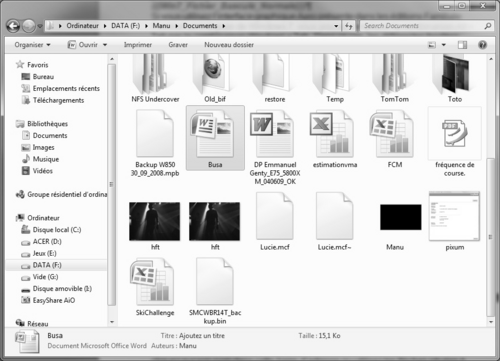
Task: Toggle the preview pane icon
Action: pyautogui.click(x=462, y=45)
